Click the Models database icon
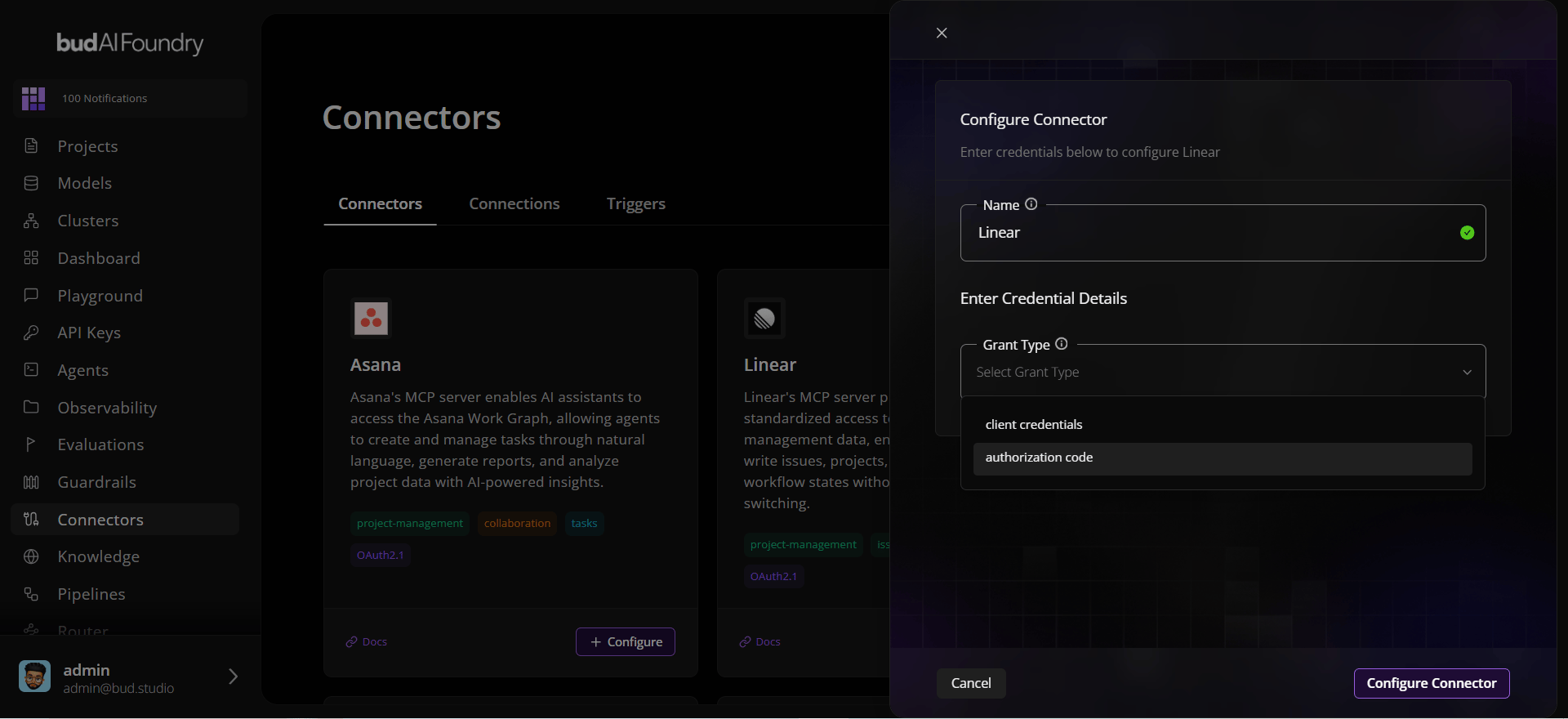 coord(31,183)
